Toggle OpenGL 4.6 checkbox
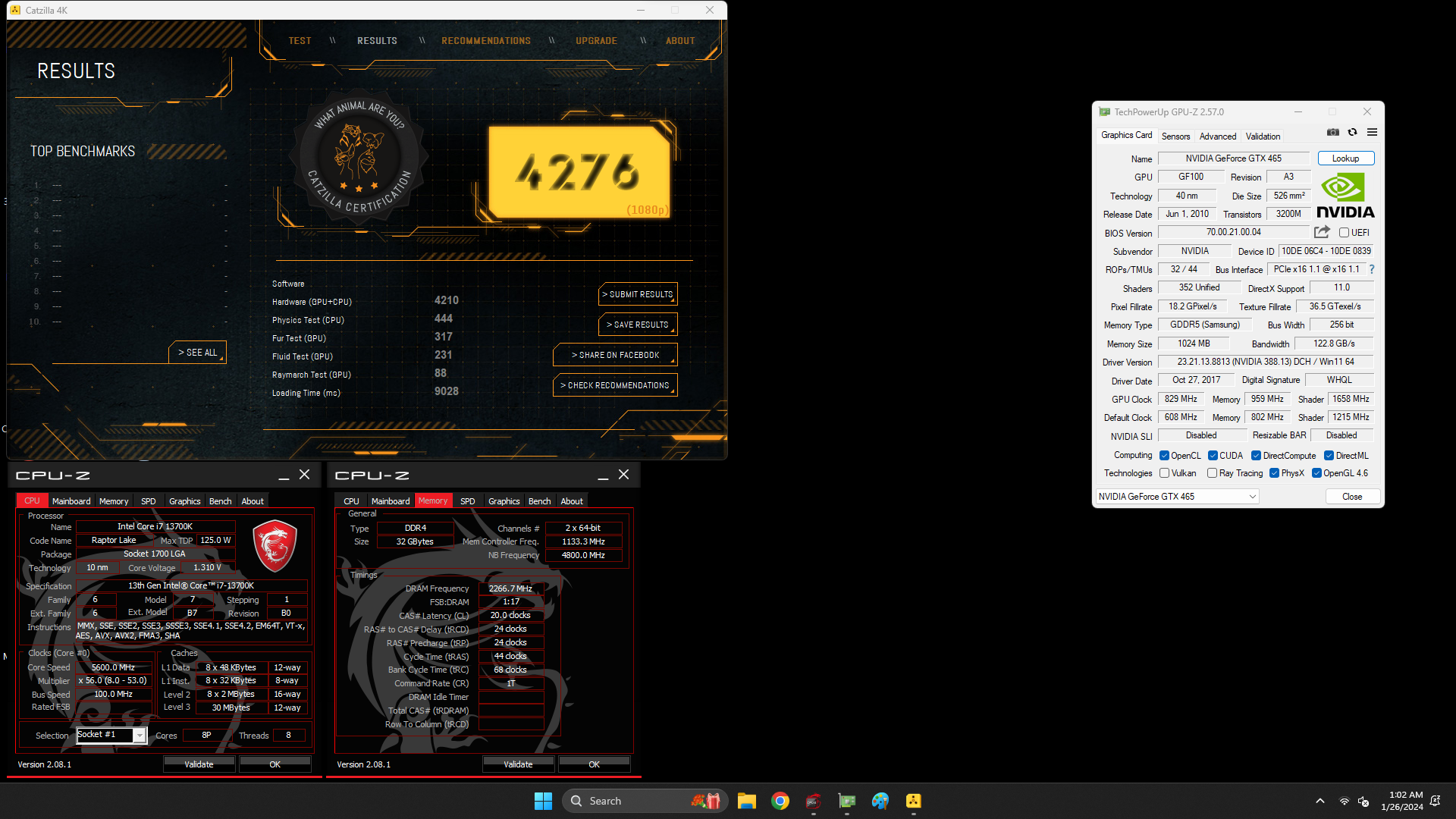 [1316, 473]
